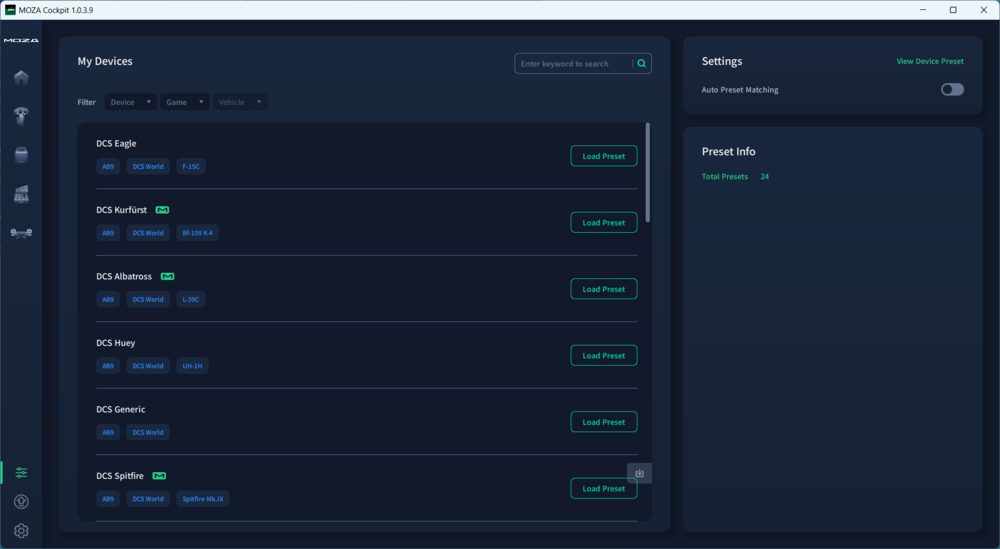This screenshot has width=1000, height=549.
Task: Load the DCS Huey preset
Action: pos(603,356)
